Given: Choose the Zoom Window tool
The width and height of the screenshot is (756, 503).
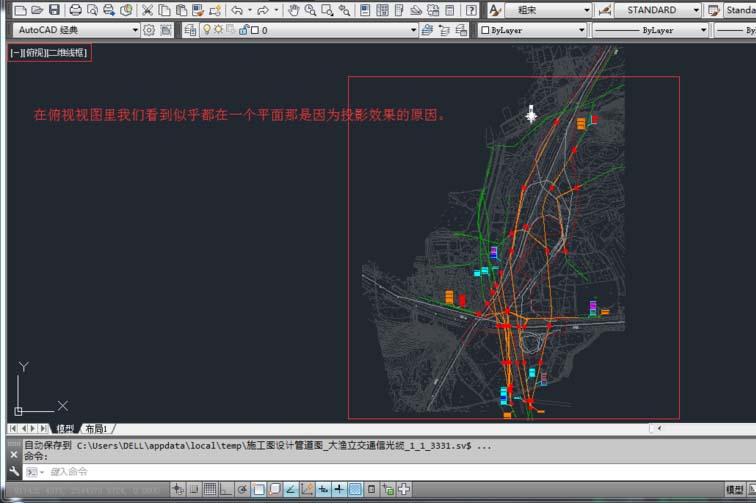Looking at the screenshot, I should click(327, 10).
